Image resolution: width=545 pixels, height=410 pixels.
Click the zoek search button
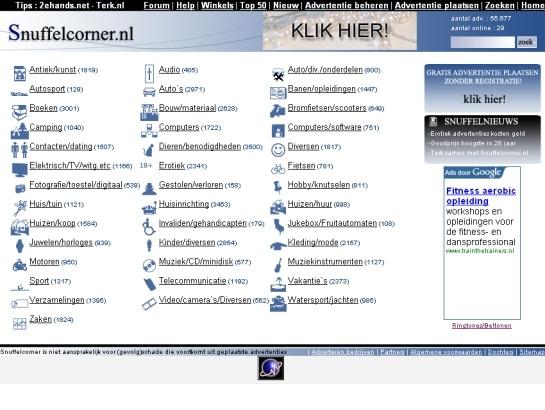pyautogui.click(x=526, y=42)
